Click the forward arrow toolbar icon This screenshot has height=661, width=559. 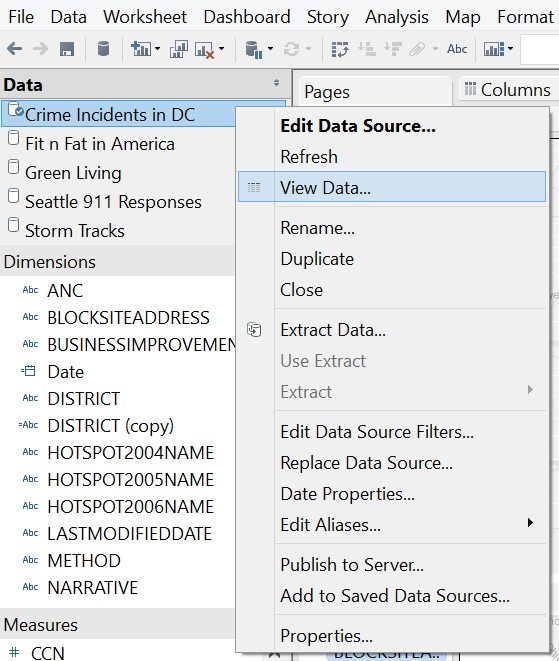[40, 49]
